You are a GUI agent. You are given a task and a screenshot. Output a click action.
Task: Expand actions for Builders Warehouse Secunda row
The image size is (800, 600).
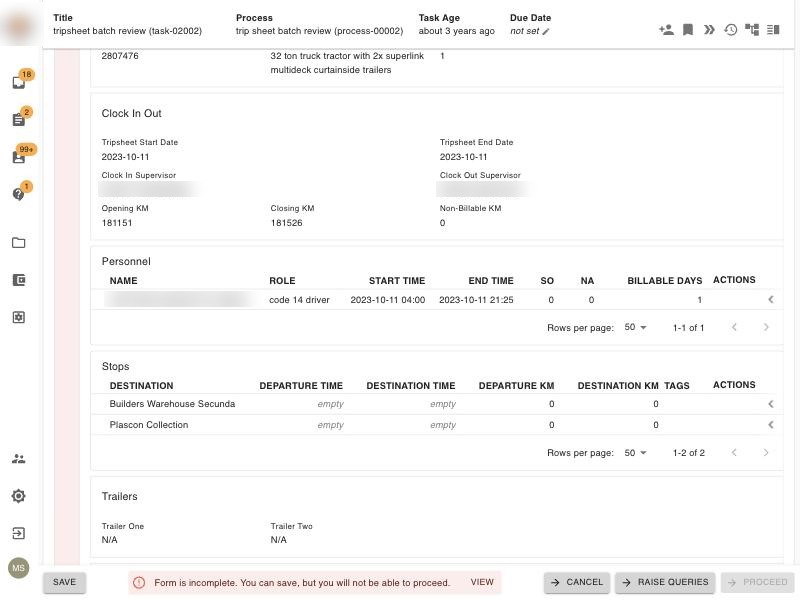[x=770, y=404]
